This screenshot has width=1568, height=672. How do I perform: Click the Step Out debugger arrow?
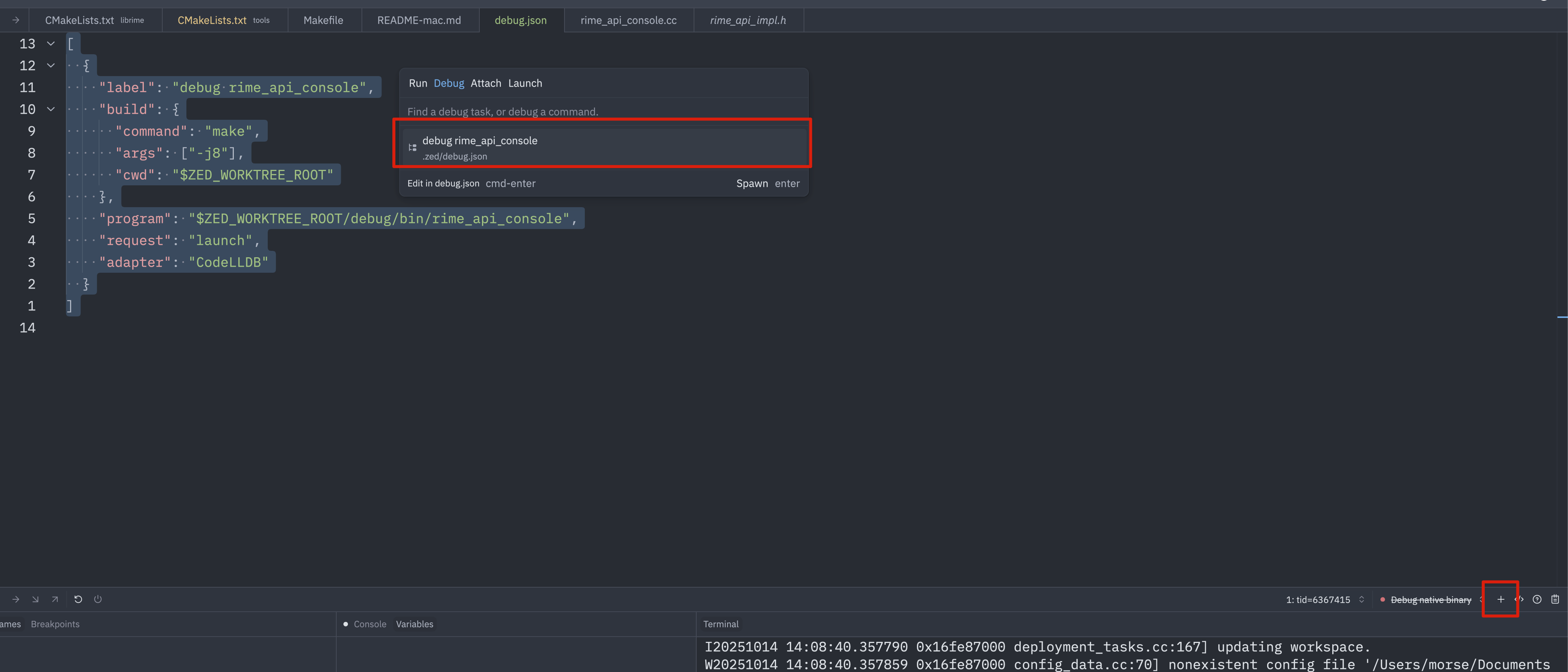coord(55,600)
